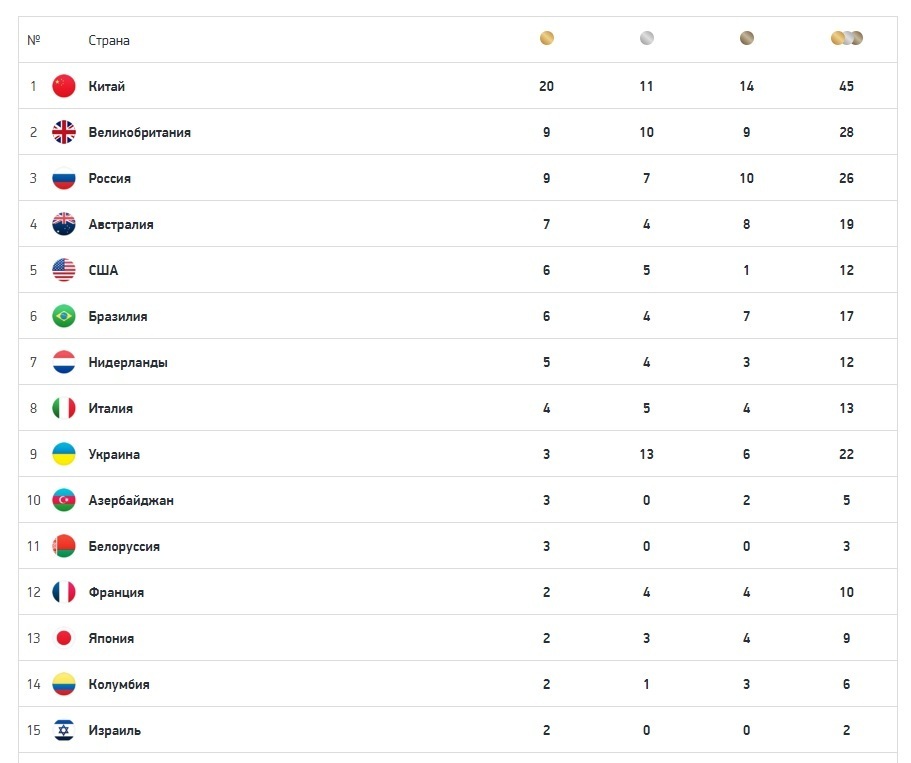This screenshot has height=763, width=911.
Task: Click the № column header
Action: pos(34,41)
